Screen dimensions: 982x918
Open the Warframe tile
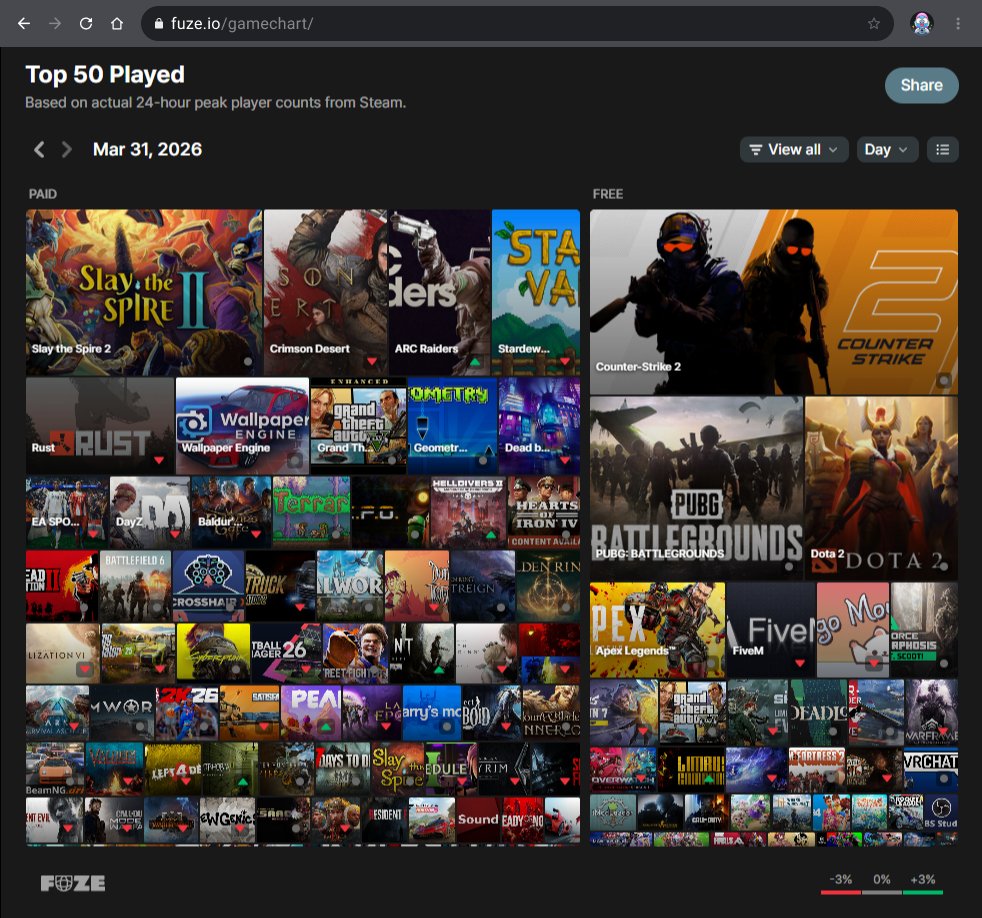[931, 713]
